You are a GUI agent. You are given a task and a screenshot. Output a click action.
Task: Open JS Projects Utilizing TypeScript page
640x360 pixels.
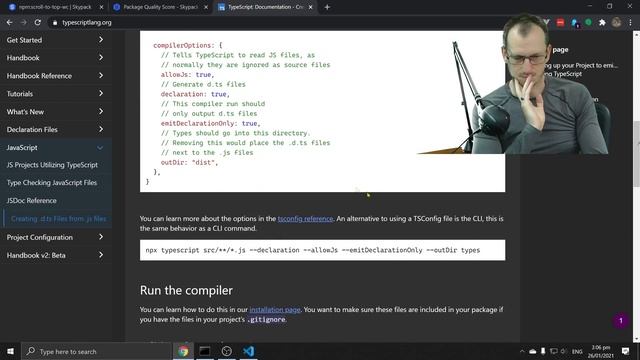52,165
